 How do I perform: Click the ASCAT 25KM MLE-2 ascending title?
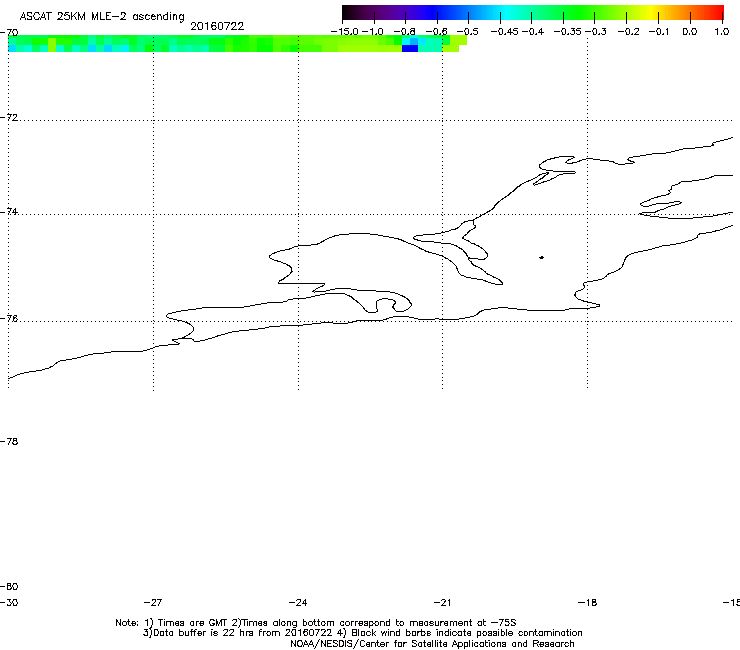tap(102, 16)
